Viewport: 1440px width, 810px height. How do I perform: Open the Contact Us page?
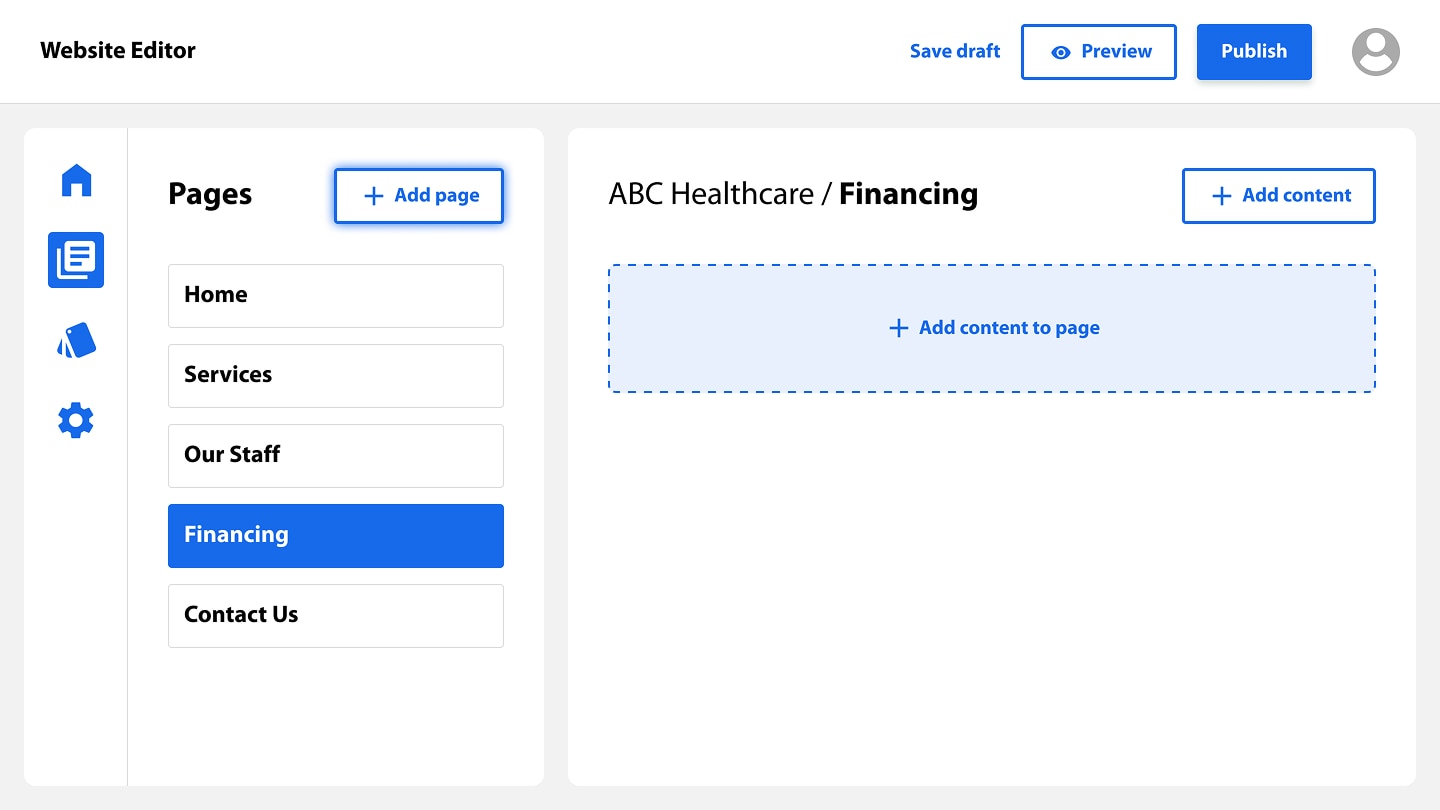(335, 615)
